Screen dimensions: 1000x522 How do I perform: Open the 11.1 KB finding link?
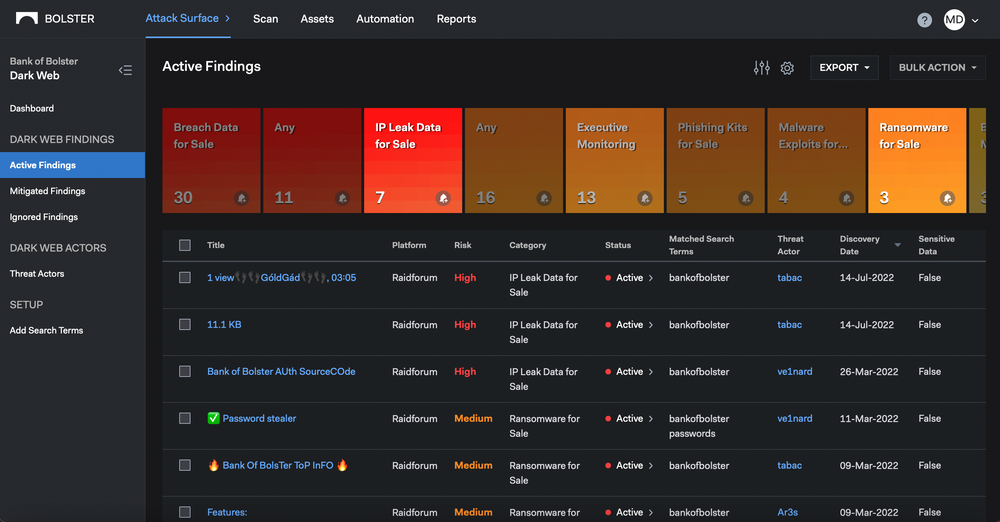click(x=224, y=324)
